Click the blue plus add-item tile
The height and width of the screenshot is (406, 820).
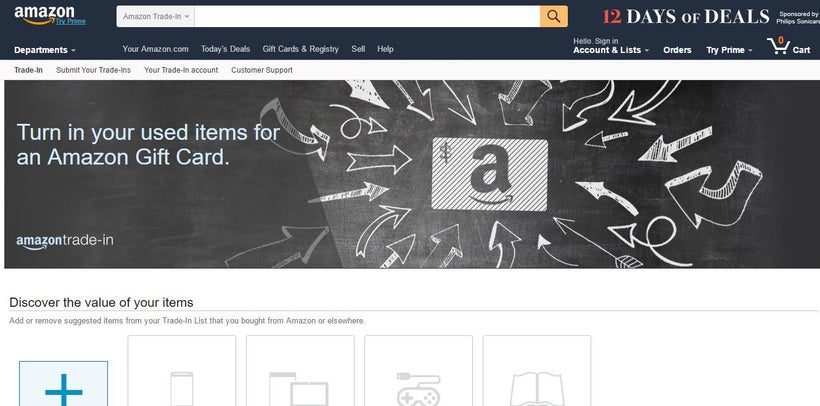pos(64,384)
